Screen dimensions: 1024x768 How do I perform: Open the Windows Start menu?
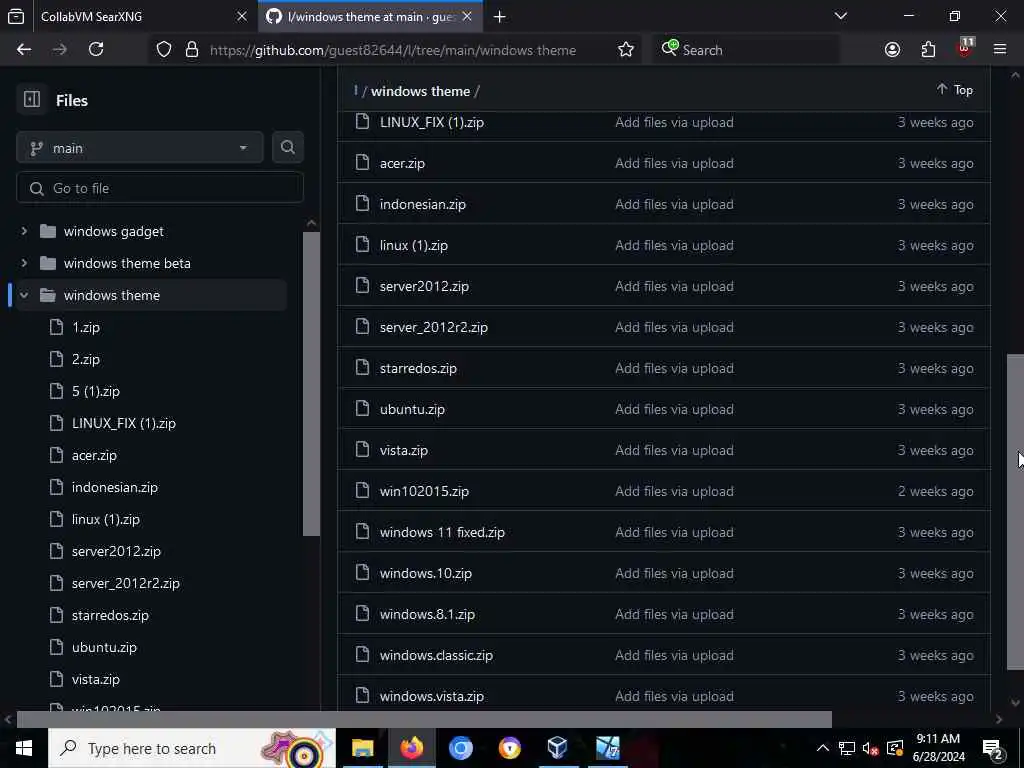(24, 748)
